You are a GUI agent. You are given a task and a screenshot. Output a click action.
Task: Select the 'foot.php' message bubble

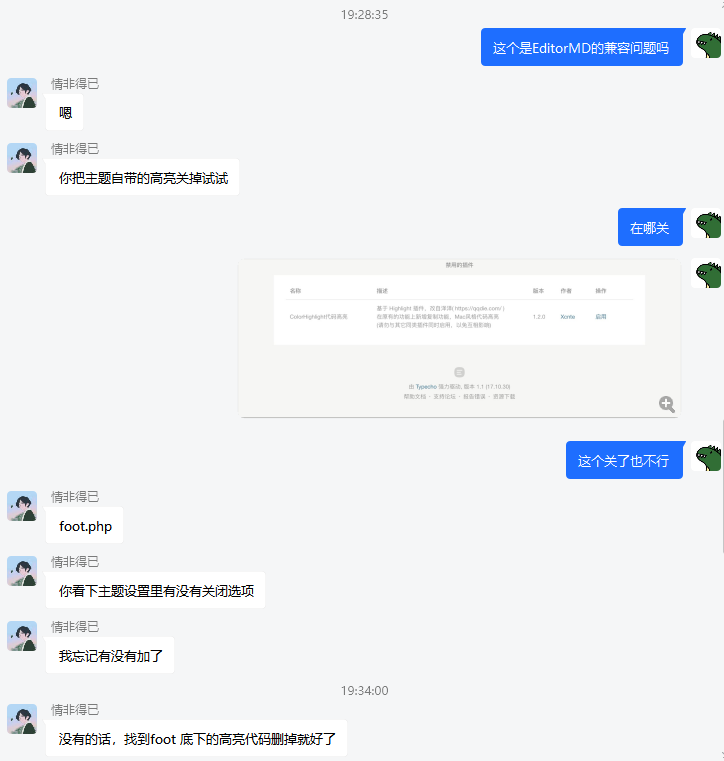click(x=84, y=525)
